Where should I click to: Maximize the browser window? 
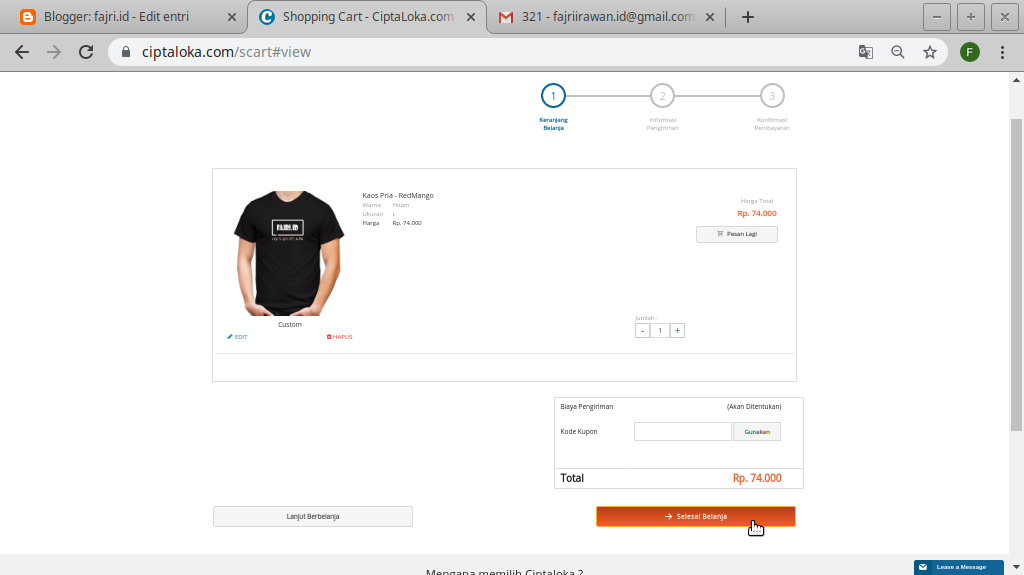tap(970, 17)
